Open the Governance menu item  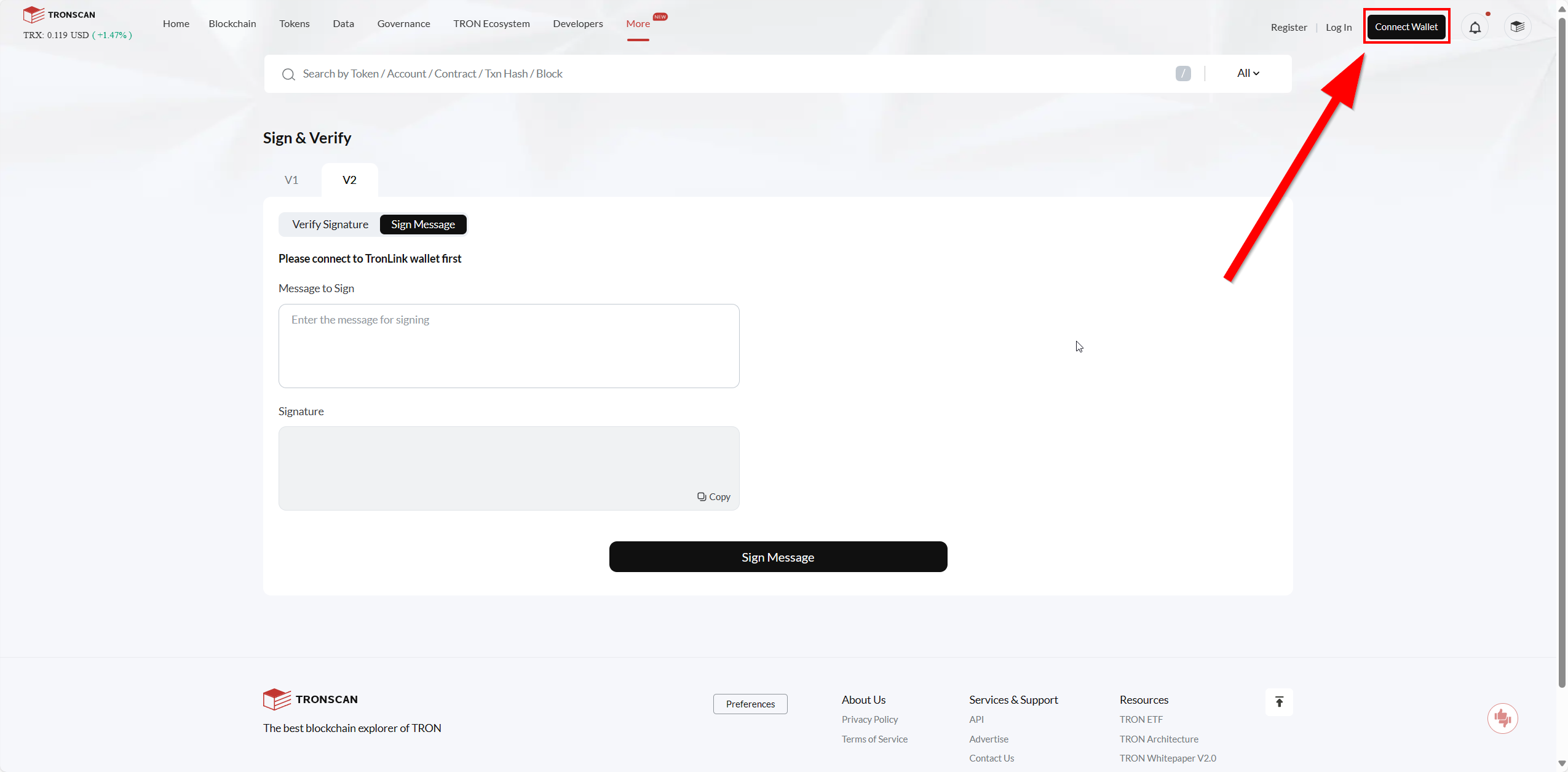[403, 24]
